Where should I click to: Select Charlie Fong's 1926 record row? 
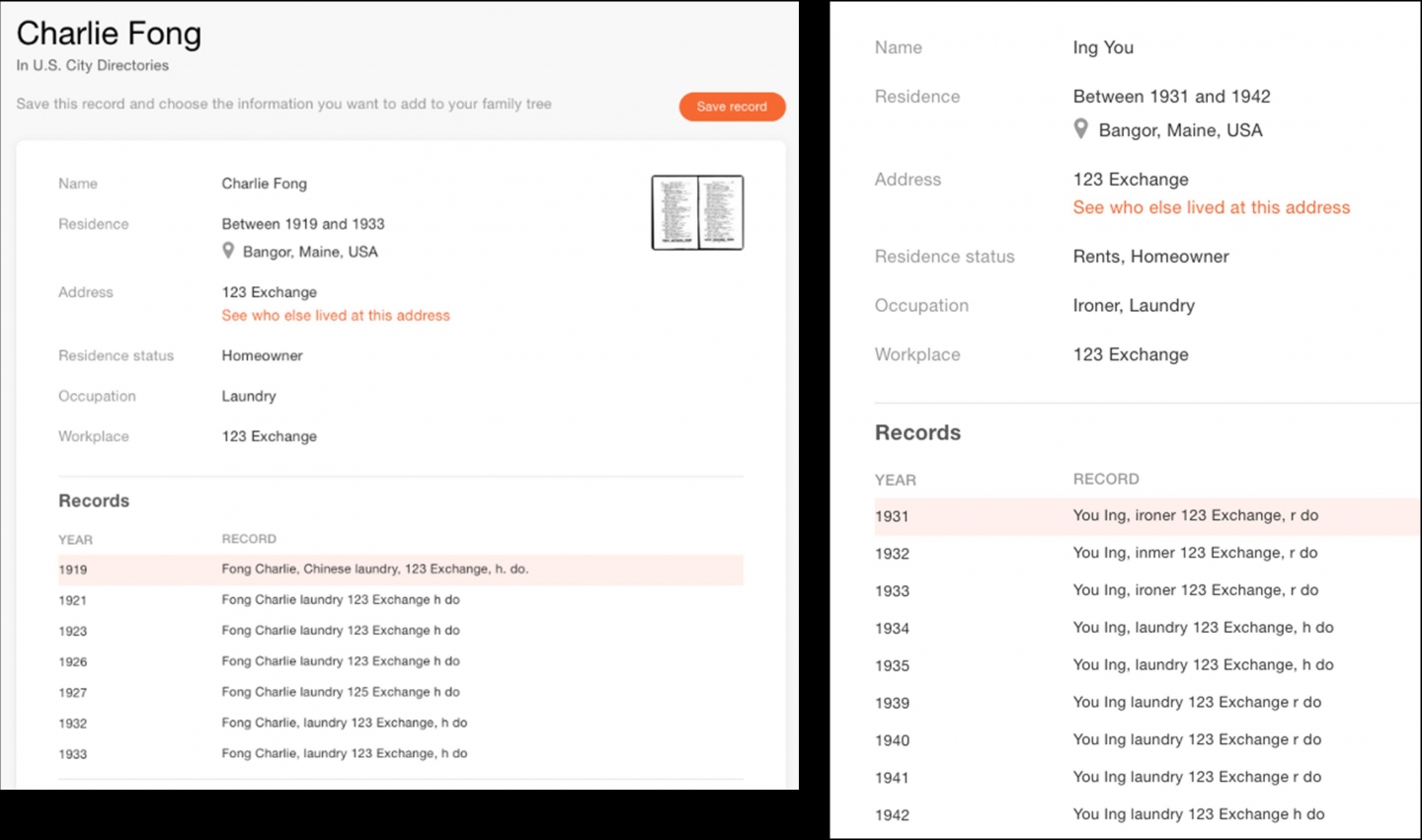pyautogui.click(x=401, y=661)
